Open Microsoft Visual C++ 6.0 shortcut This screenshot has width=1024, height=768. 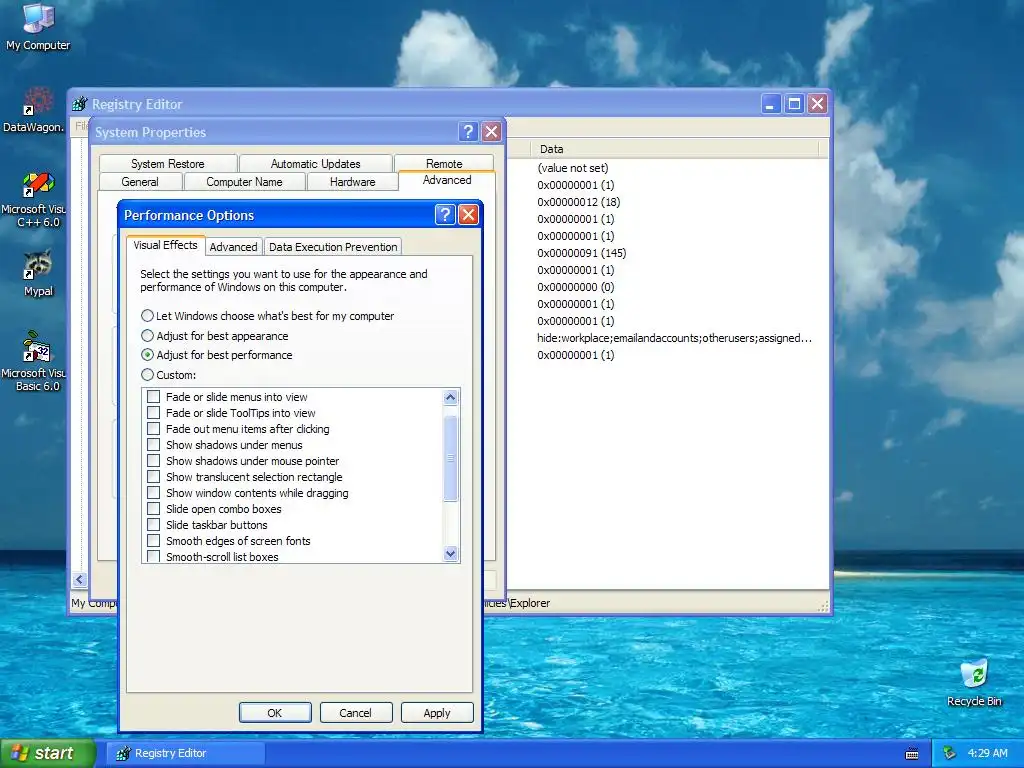34,199
